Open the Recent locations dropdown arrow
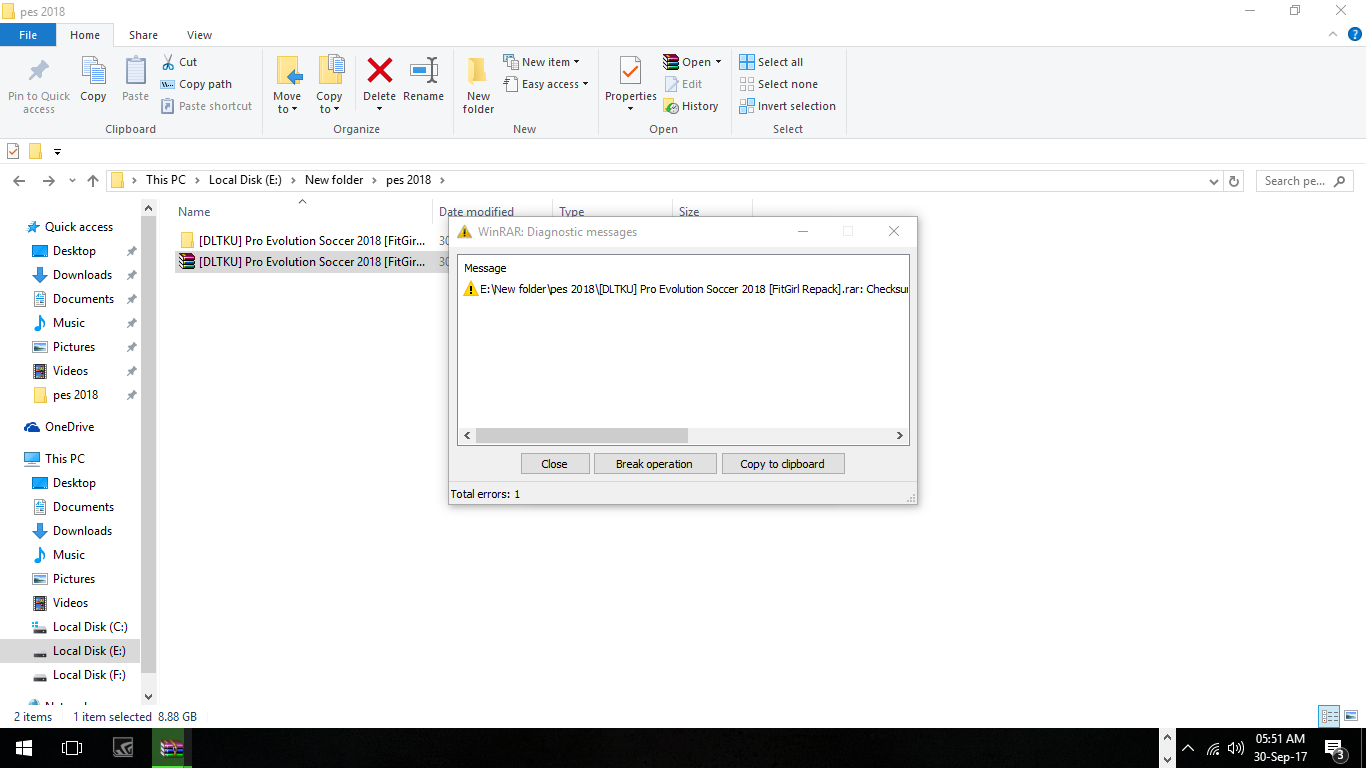 [x=72, y=181]
